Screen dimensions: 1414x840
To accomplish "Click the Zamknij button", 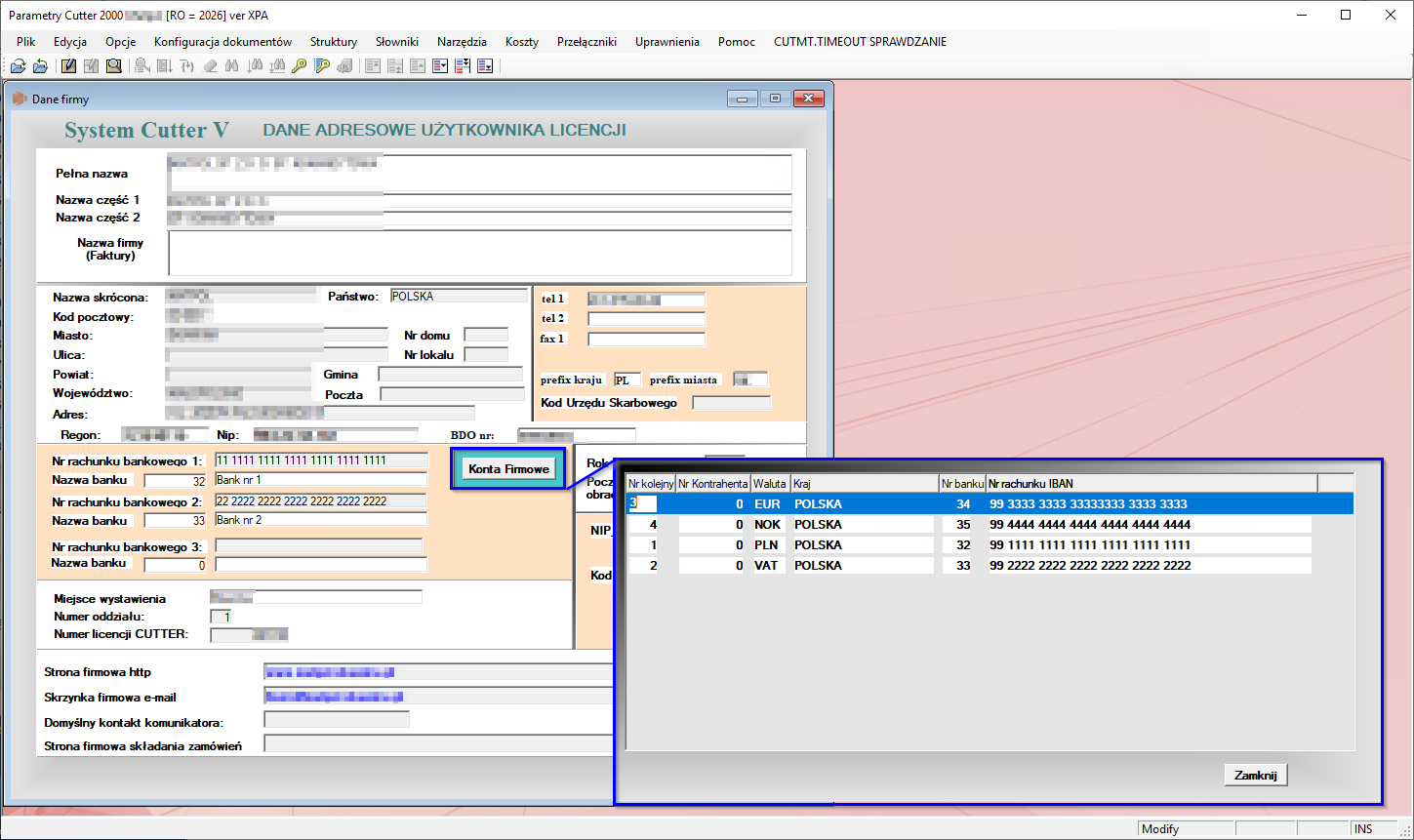I will [1256, 775].
